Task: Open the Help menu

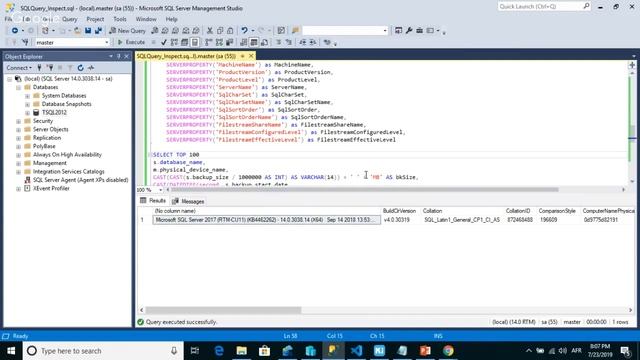Action: click(x=171, y=19)
